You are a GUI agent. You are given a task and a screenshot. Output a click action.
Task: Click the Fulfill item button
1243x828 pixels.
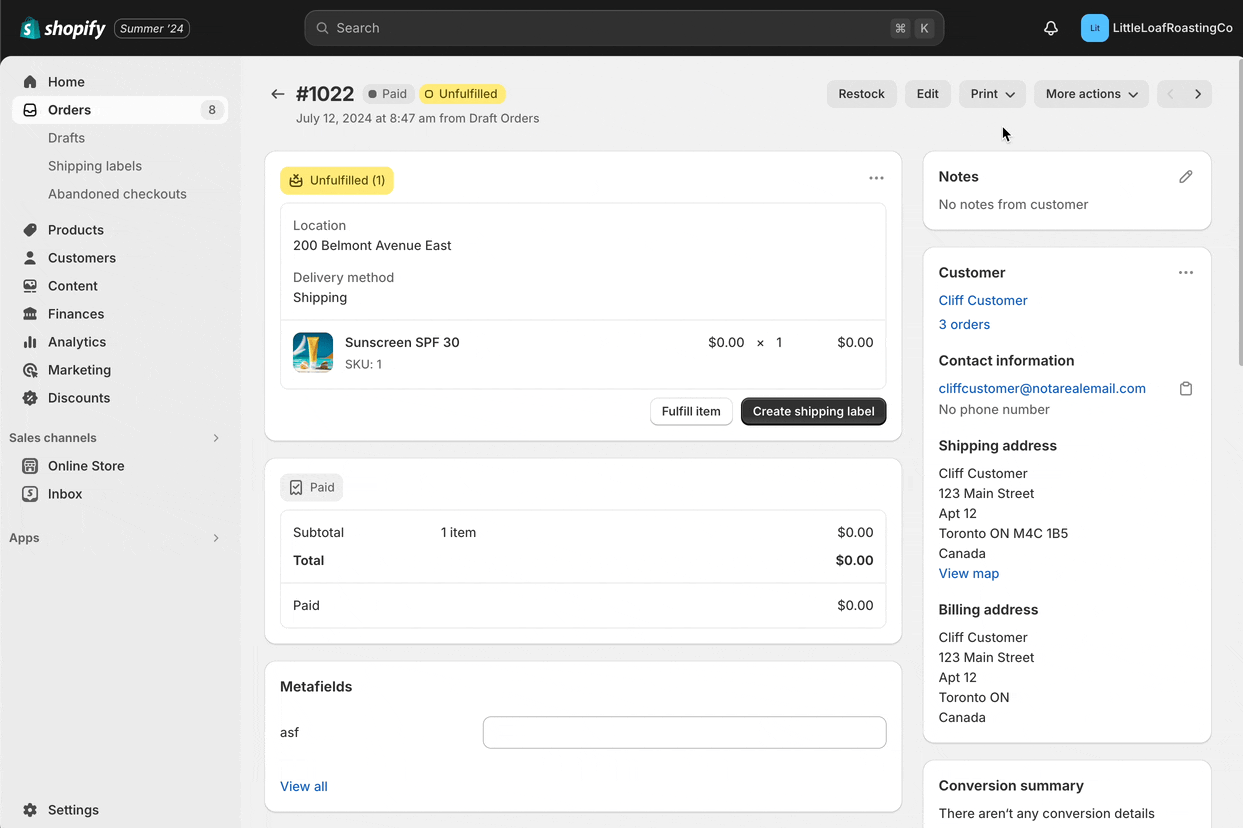691,412
